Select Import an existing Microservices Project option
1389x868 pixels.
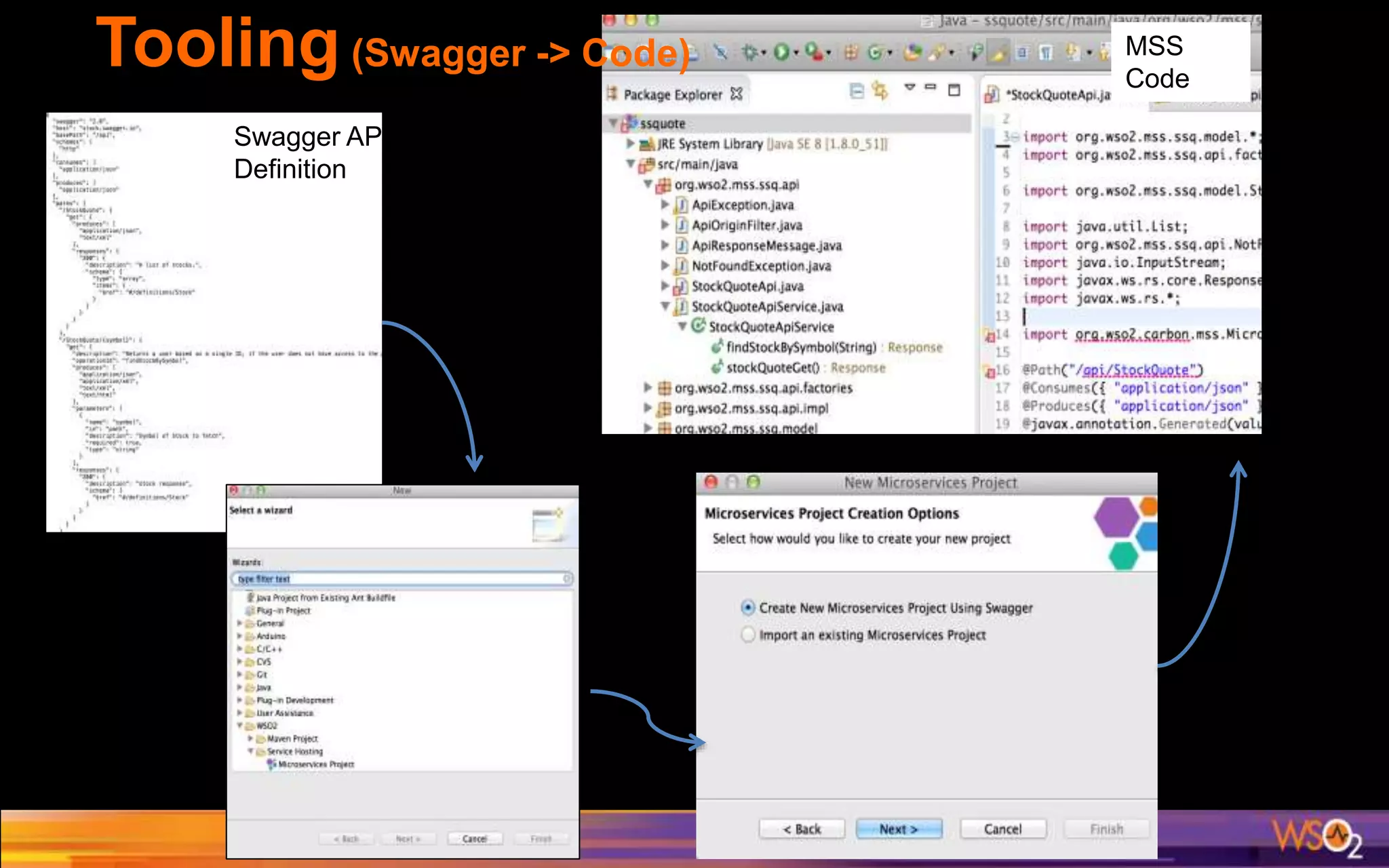747,635
